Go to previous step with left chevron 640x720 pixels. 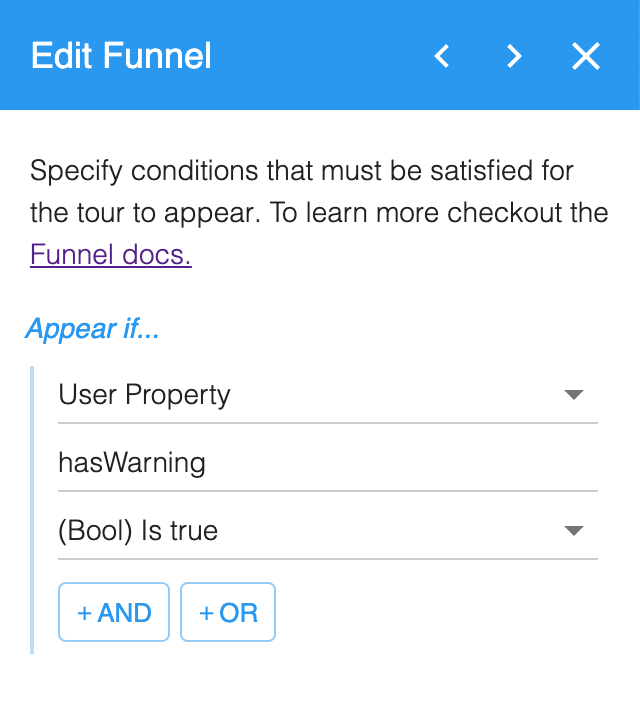pyautogui.click(x=442, y=56)
